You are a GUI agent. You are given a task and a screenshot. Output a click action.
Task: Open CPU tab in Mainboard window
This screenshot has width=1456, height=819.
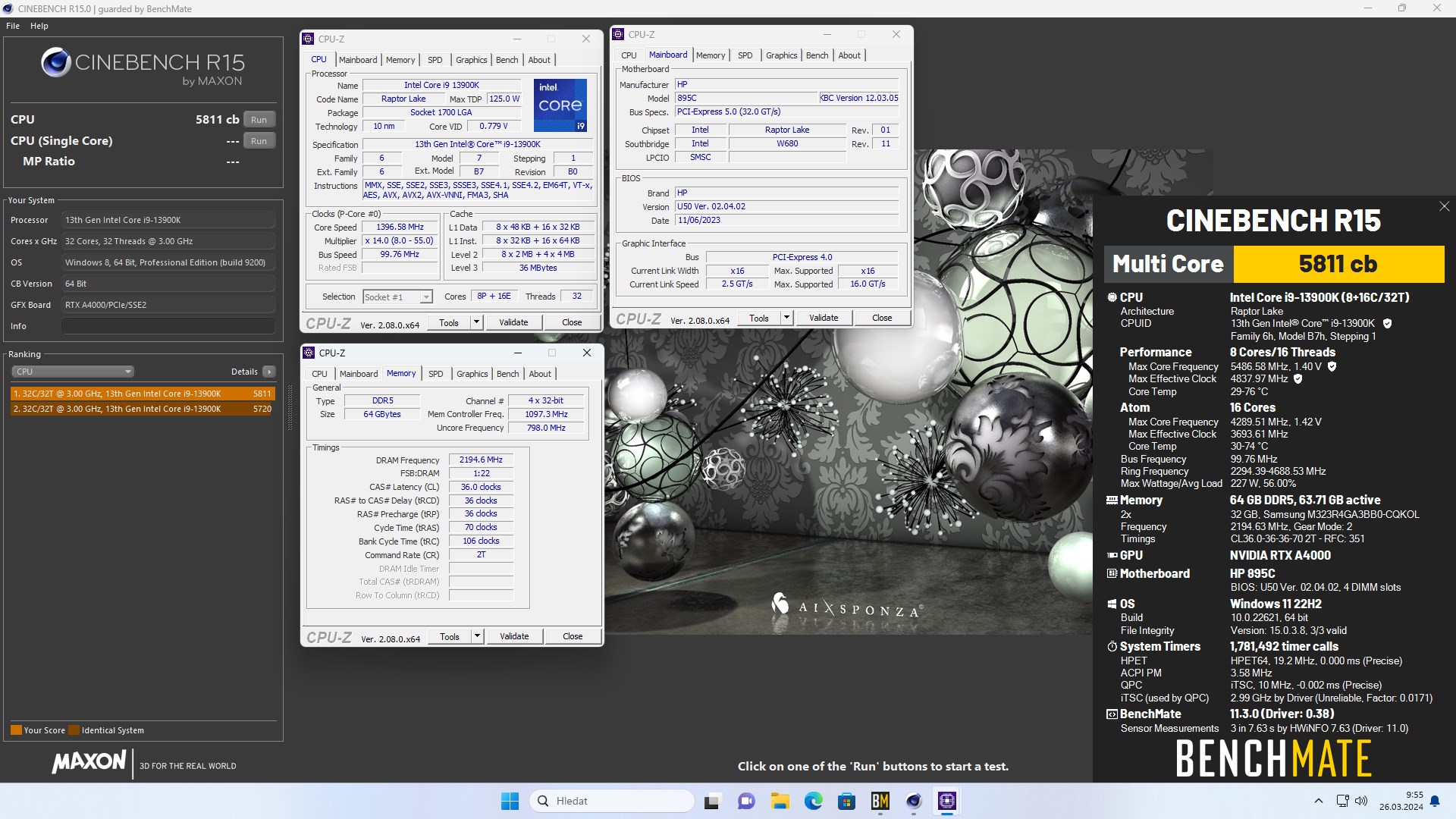point(629,55)
